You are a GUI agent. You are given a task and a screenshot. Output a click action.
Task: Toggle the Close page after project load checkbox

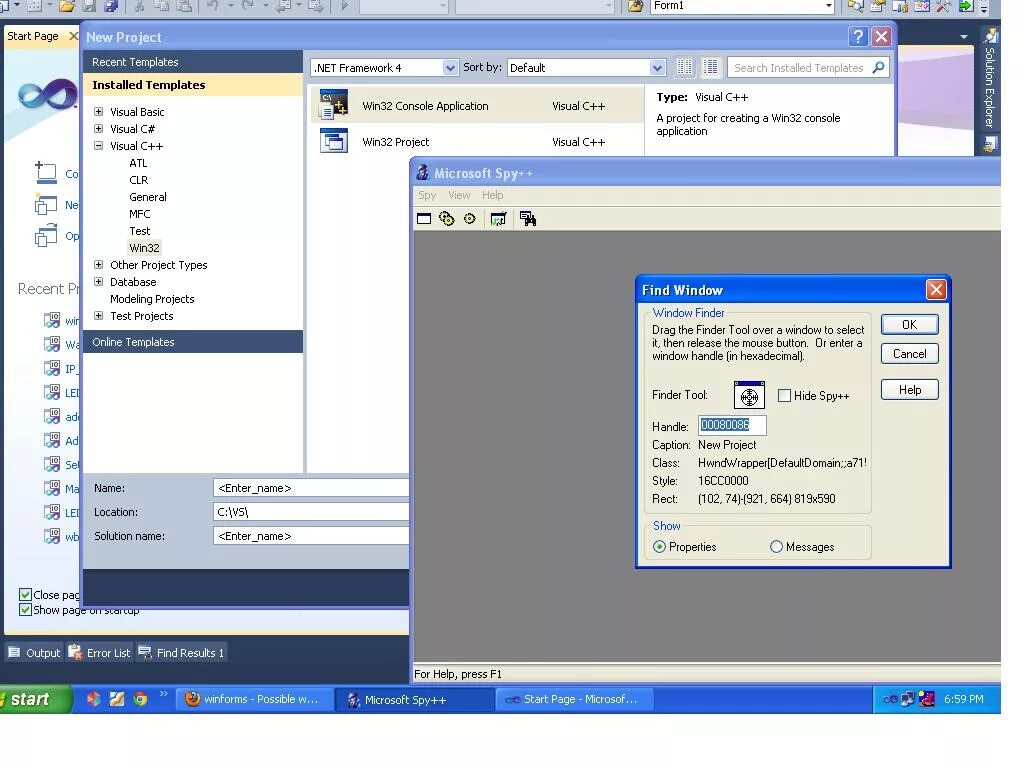(25, 594)
